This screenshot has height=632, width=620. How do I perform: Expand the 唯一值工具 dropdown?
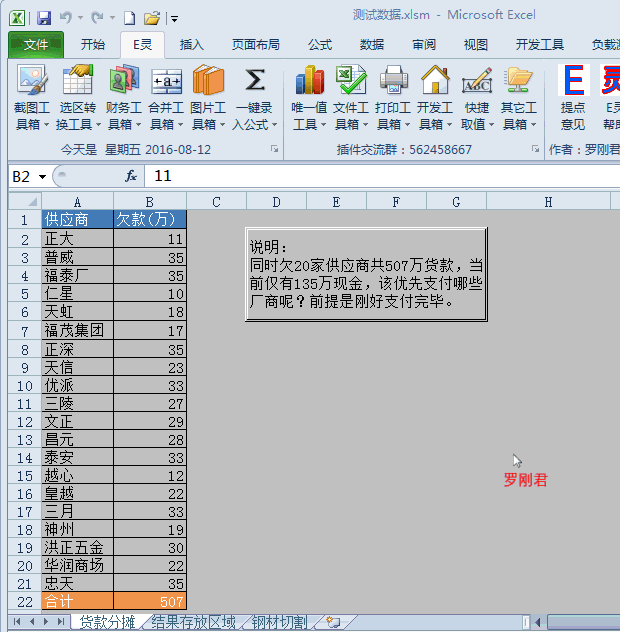[x=309, y=125]
